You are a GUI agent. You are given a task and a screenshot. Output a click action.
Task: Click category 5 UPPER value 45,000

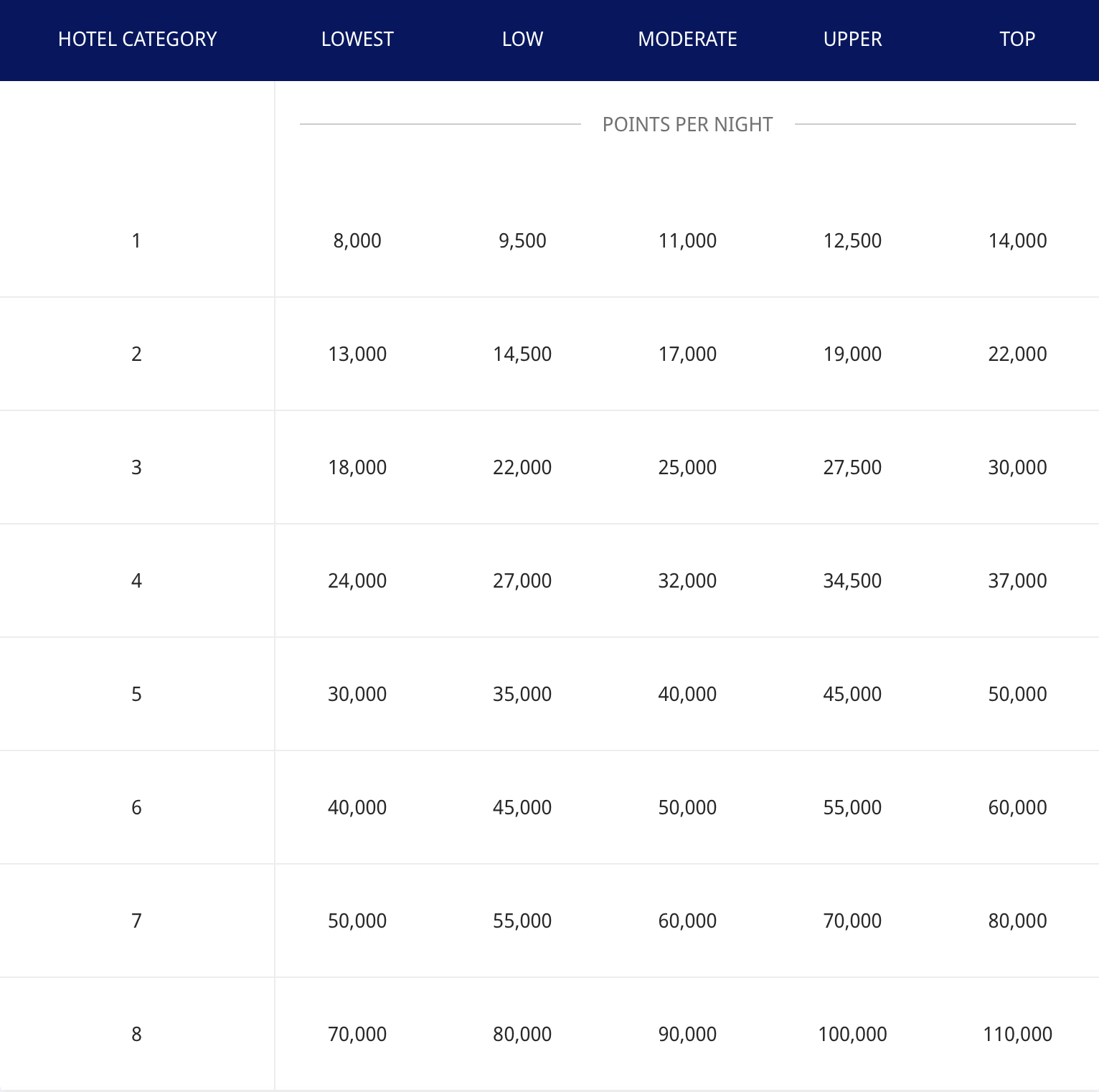click(852, 694)
